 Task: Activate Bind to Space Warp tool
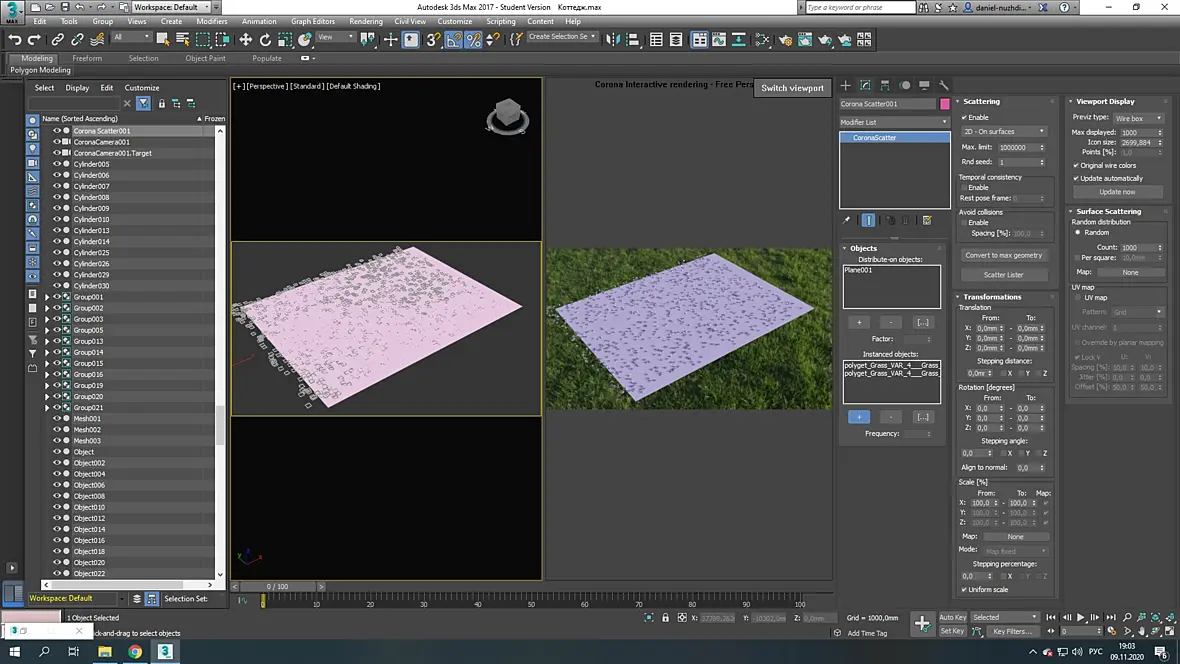coord(97,39)
